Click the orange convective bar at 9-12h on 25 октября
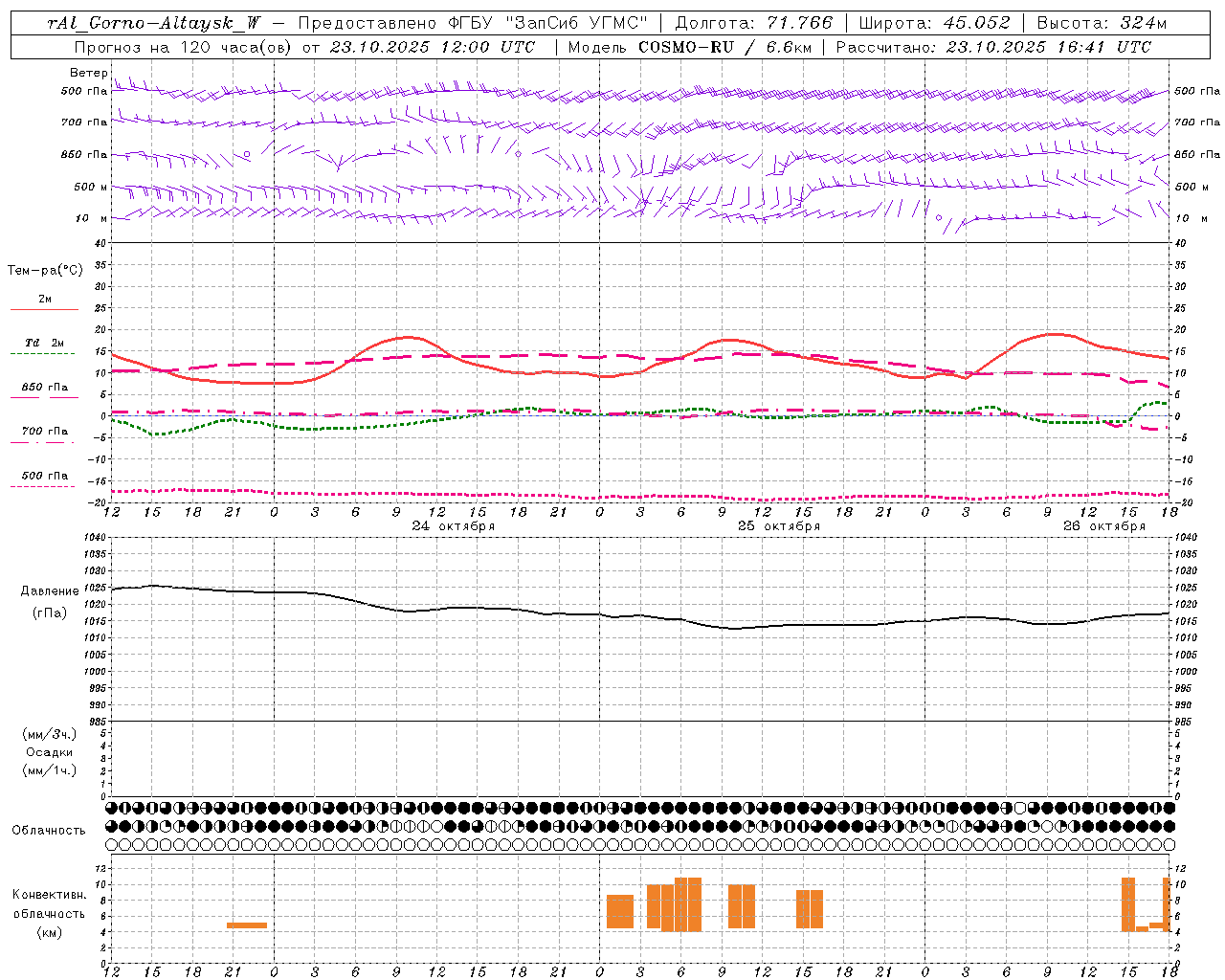The image size is (1225, 980). pos(742,906)
